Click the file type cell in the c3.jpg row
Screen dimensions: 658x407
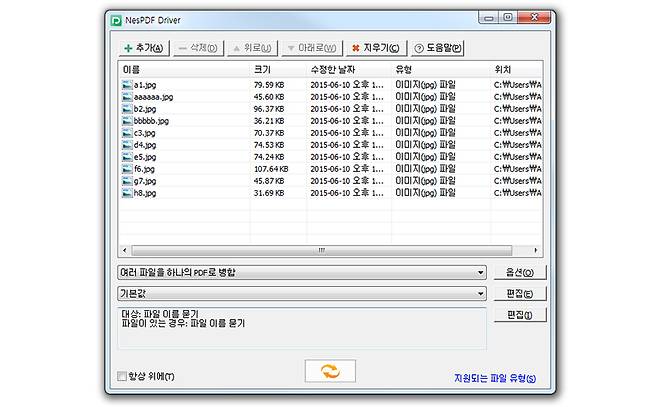click(x=426, y=133)
